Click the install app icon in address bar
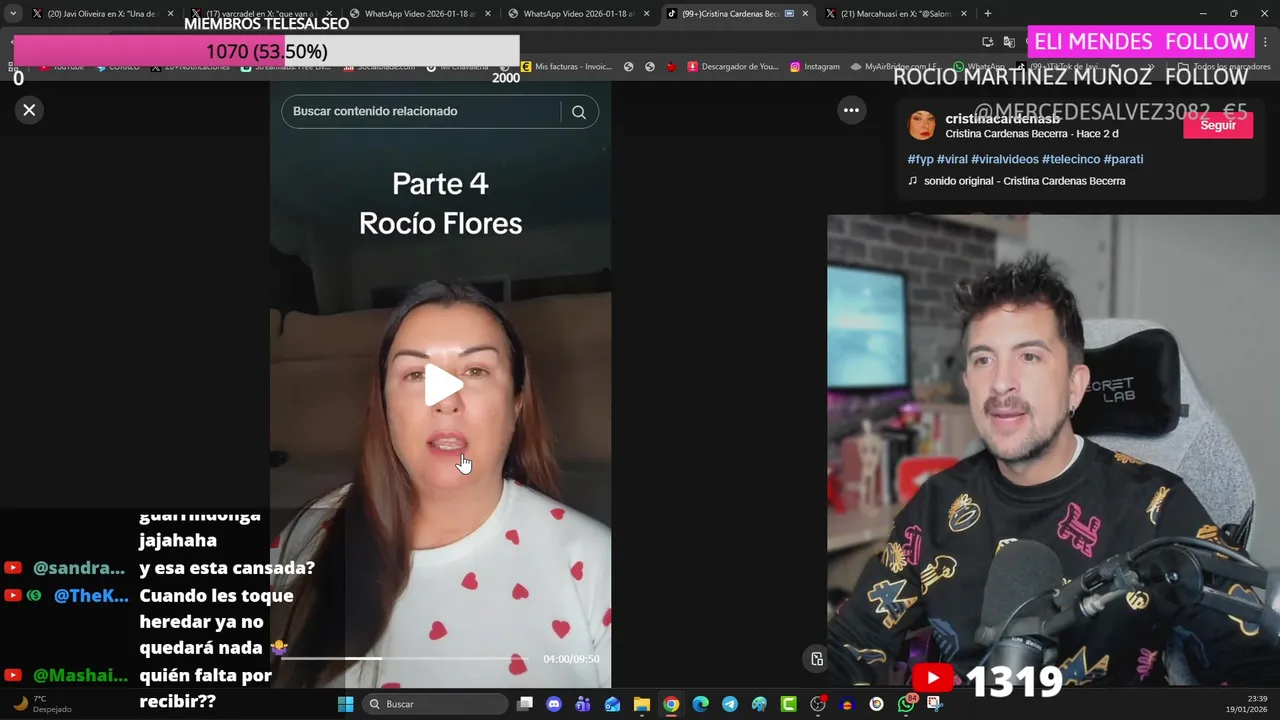The width and height of the screenshot is (1280, 720). point(987,42)
